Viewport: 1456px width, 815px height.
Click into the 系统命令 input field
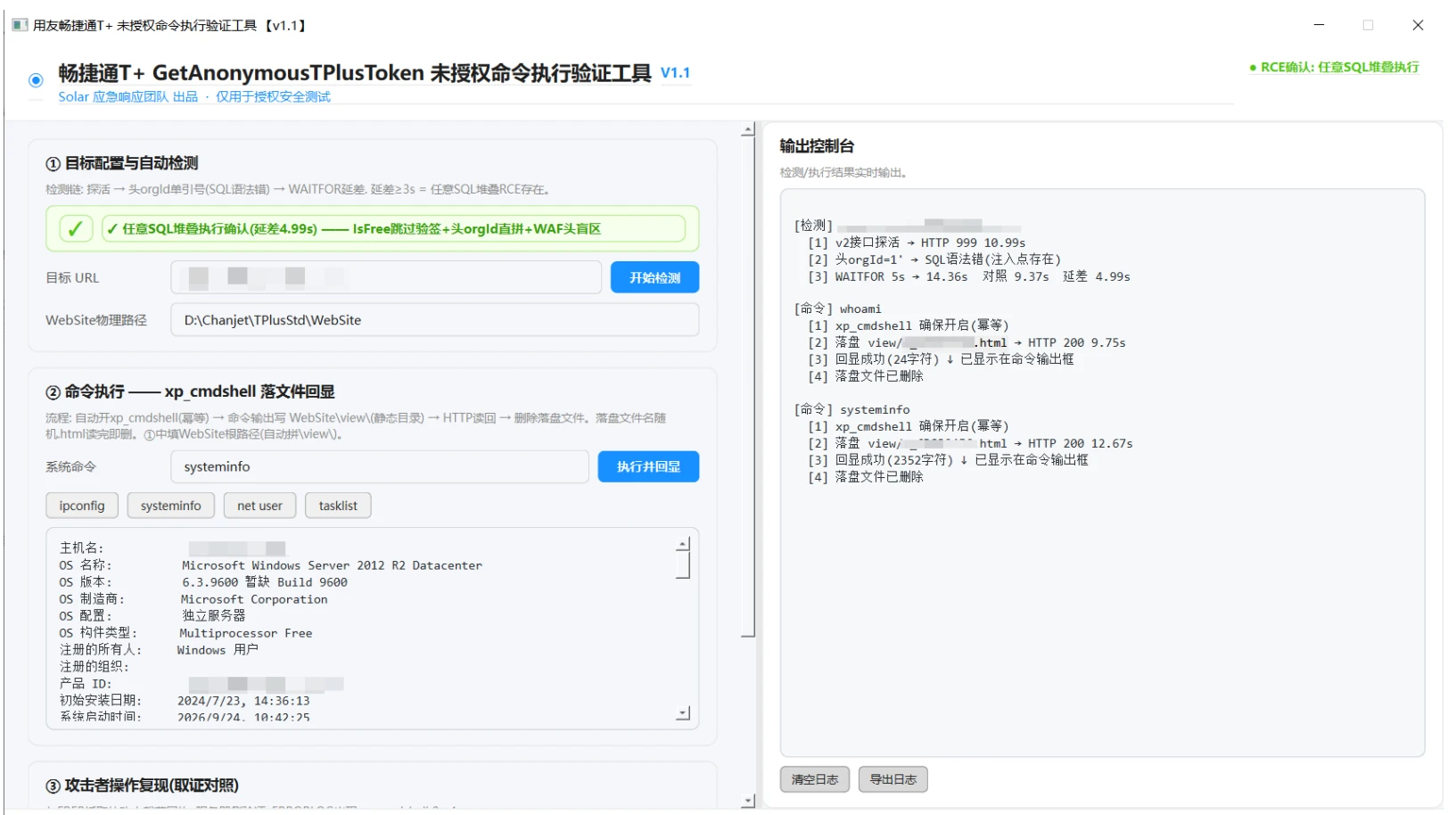tap(380, 466)
